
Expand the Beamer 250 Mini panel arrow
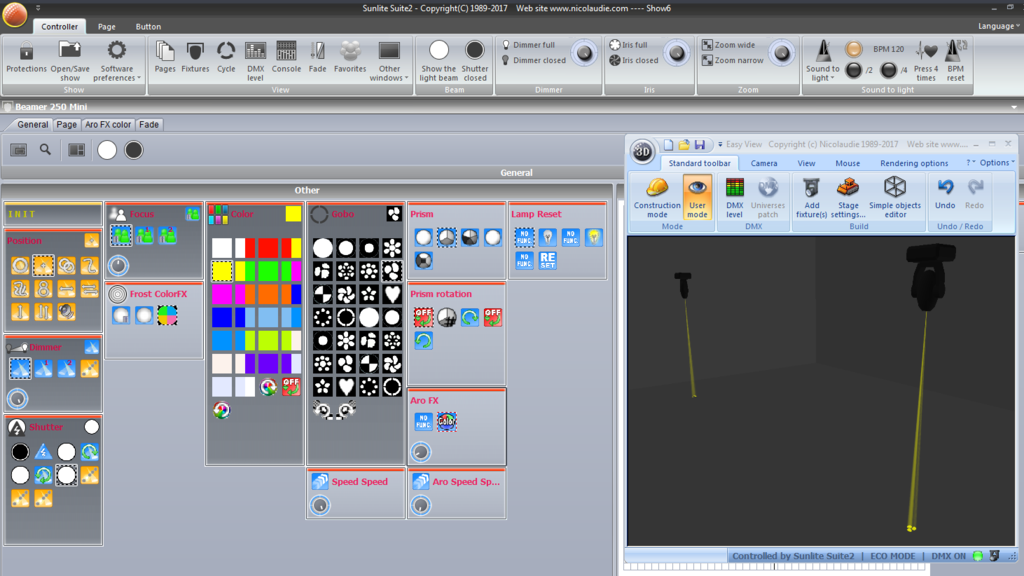(x=1014, y=106)
